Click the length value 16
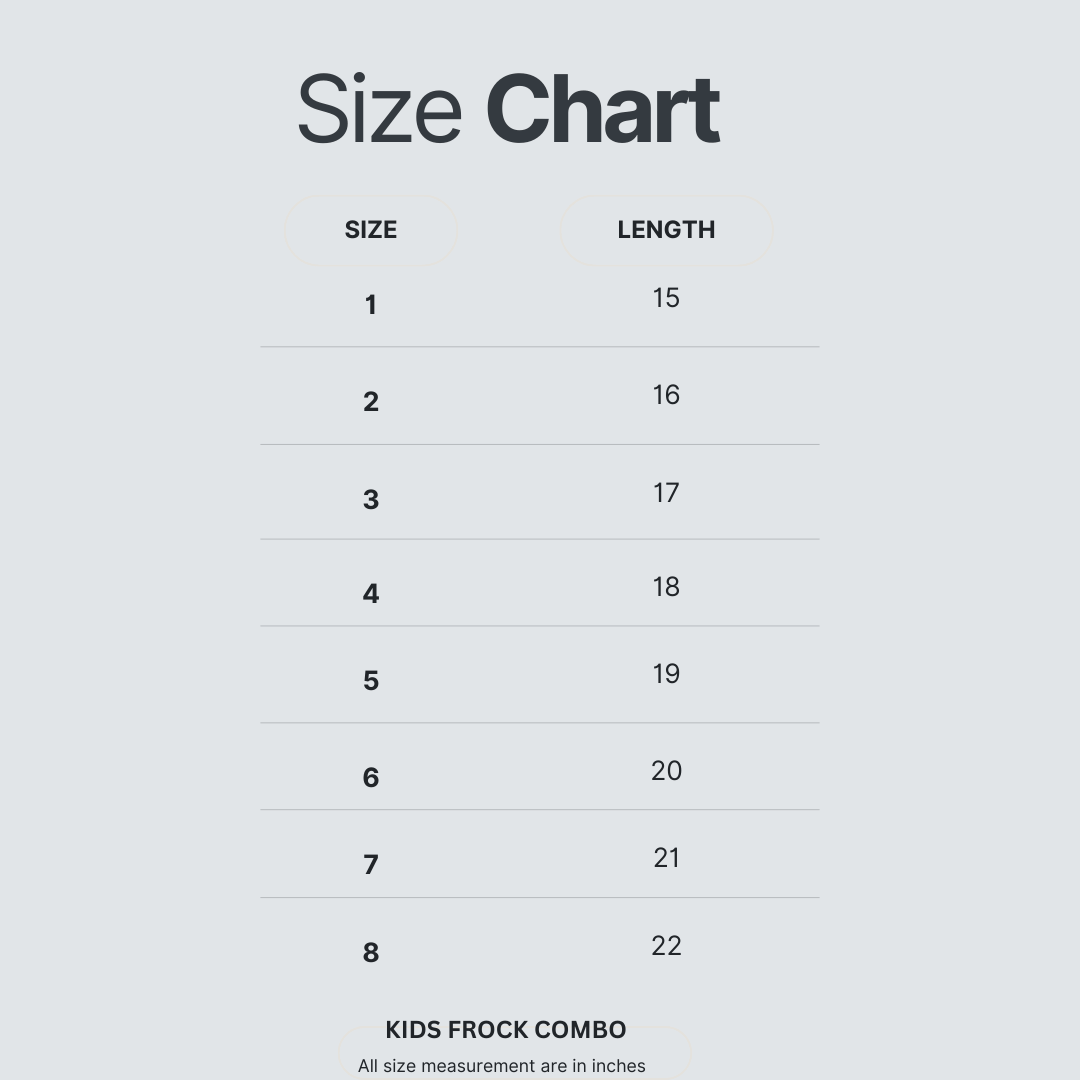Viewport: 1080px width, 1080px height. pyautogui.click(x=666, y=395)
